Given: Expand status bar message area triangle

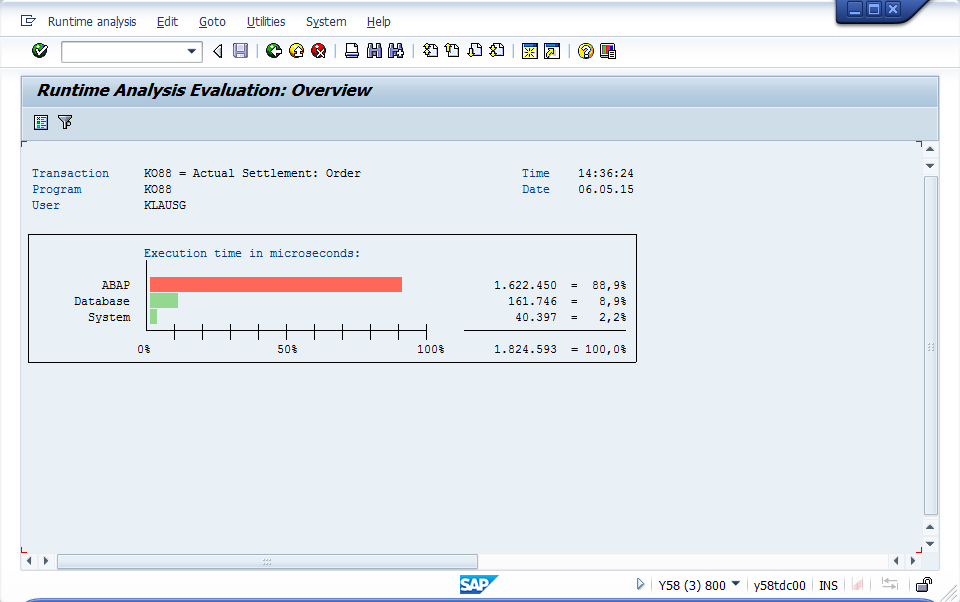Looking at the screenshot, I should pyautogui.click(x=640, y=584).
